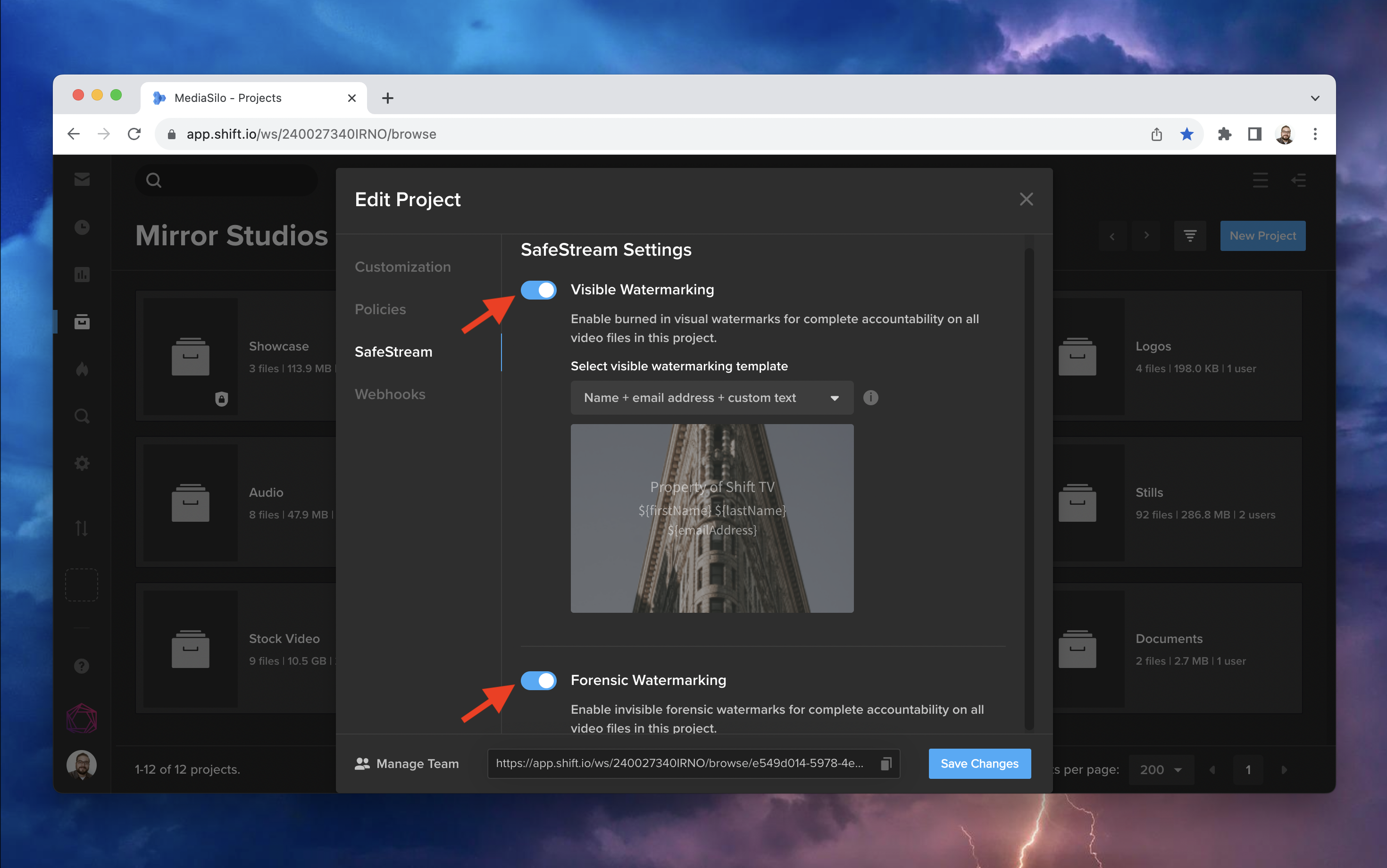Open the filter icon beside New Project

1189,236
